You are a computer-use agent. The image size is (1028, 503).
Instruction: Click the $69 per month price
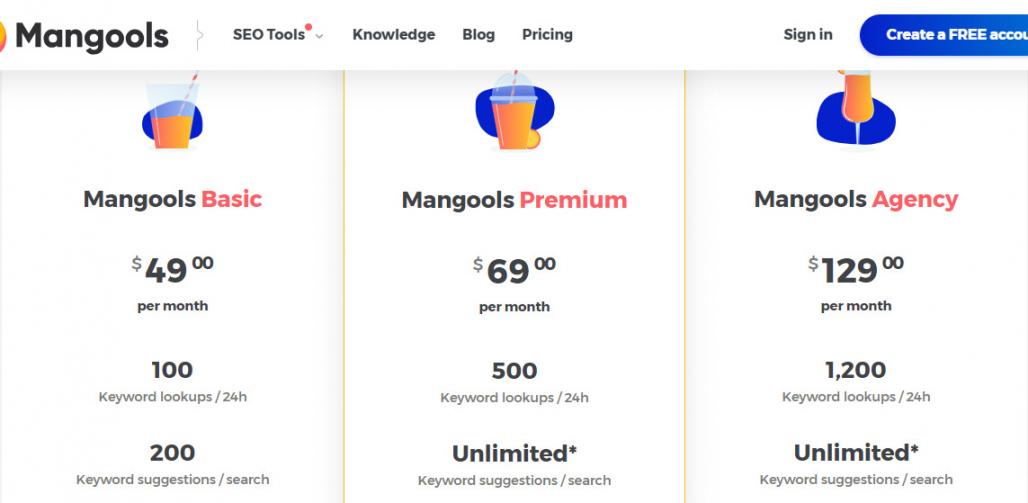click(514, 270)
